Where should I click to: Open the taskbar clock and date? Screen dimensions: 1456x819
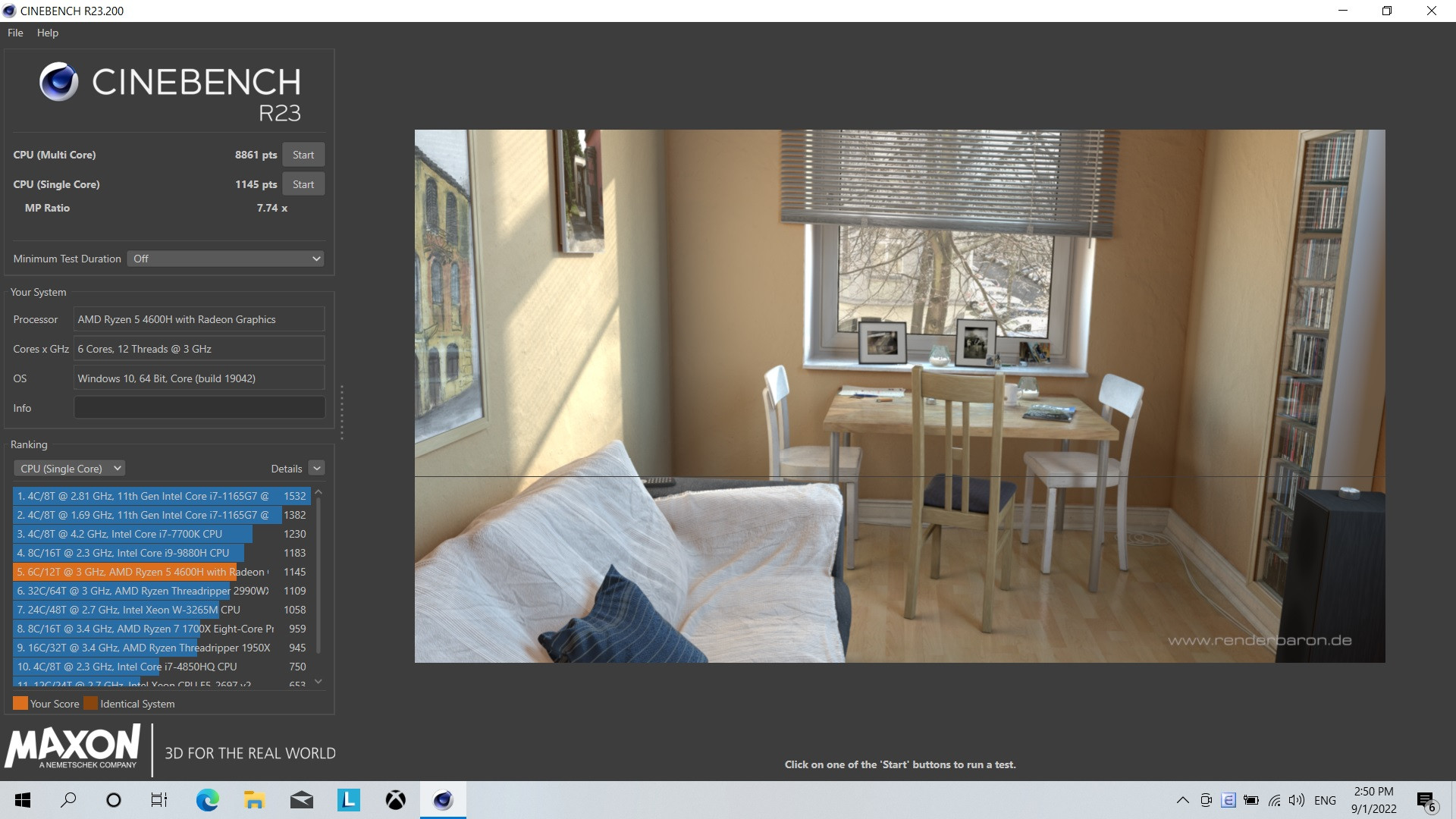click(x=1373, y=800)
